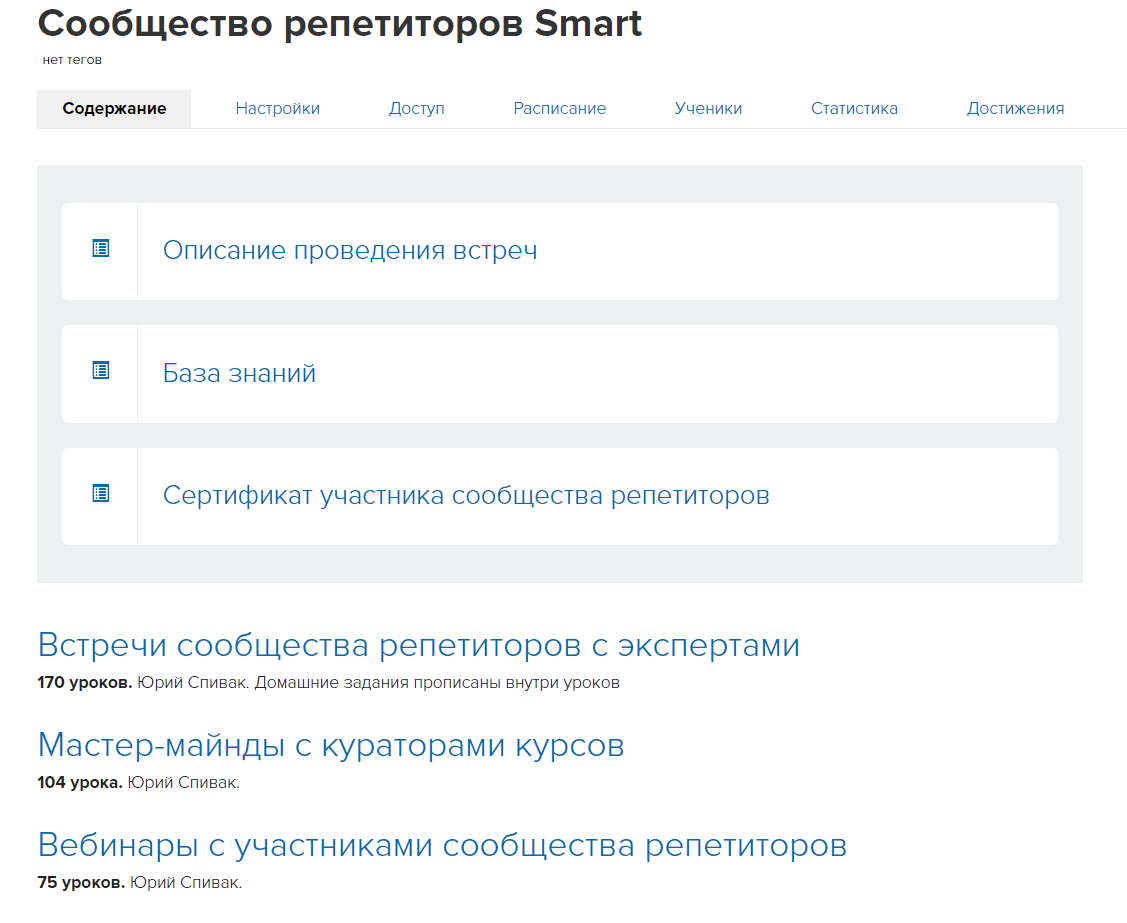Click the 104 урока count text
Viewport: 1127px width, 923px height.
[80, 782]
